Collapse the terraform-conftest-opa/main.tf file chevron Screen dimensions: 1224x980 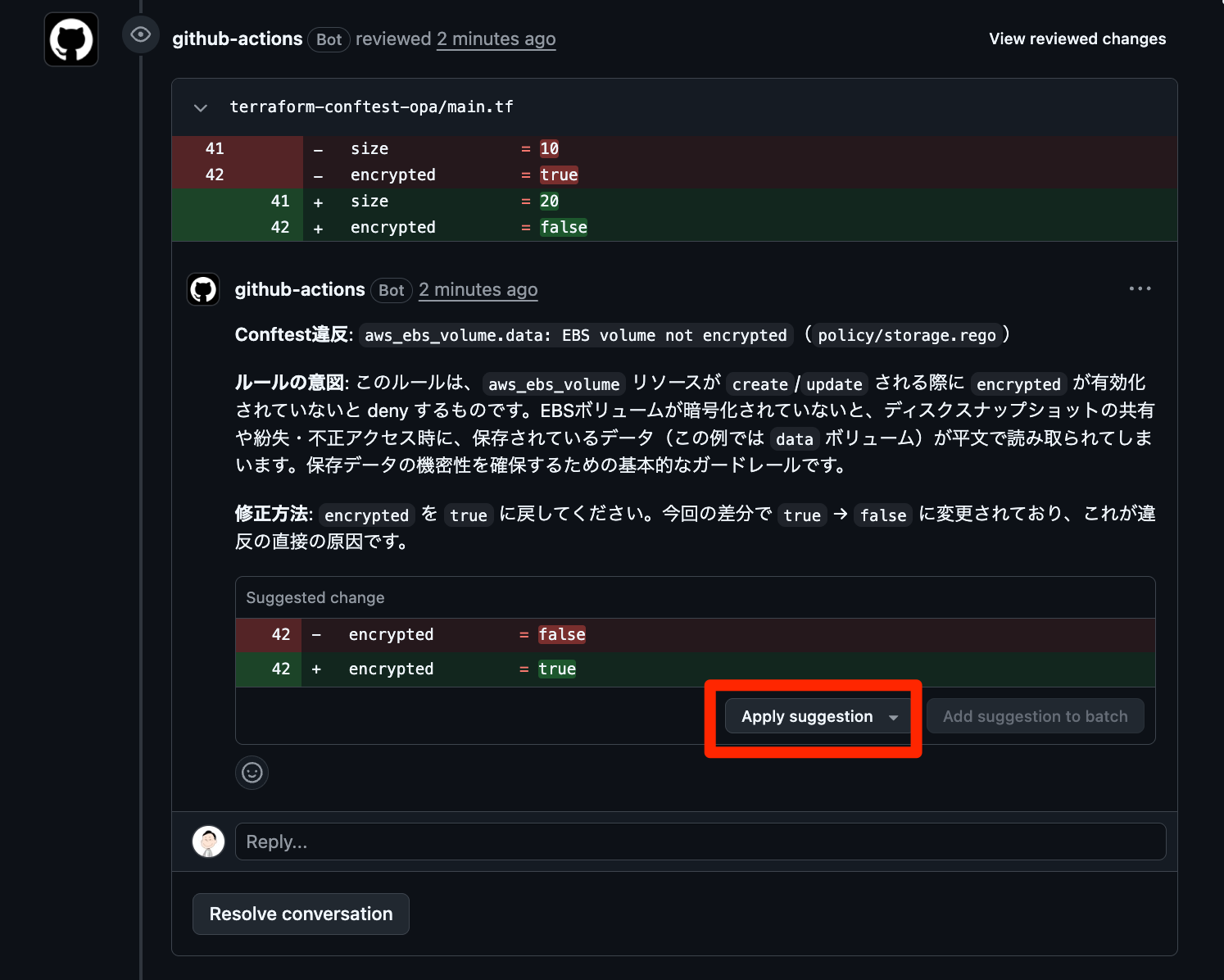pyautogui.click(x=200, y=107)
